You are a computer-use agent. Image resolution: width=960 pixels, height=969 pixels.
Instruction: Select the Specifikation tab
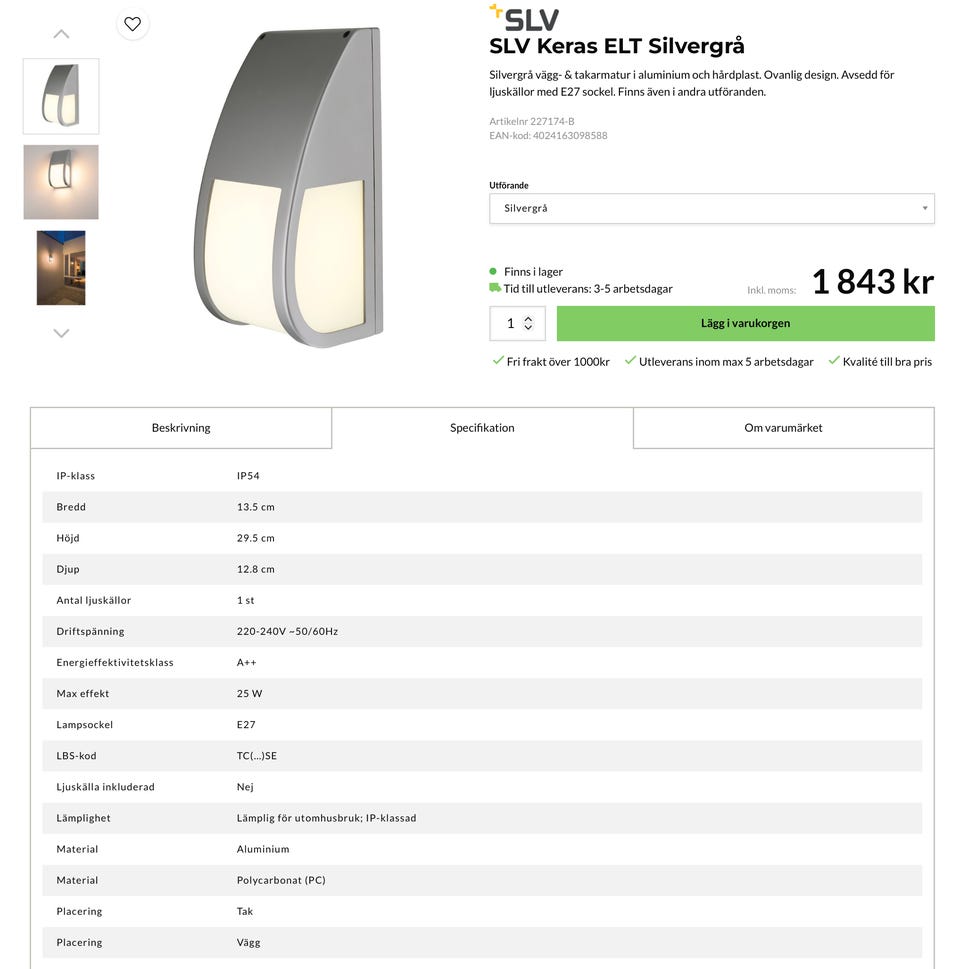coord(482,428)
